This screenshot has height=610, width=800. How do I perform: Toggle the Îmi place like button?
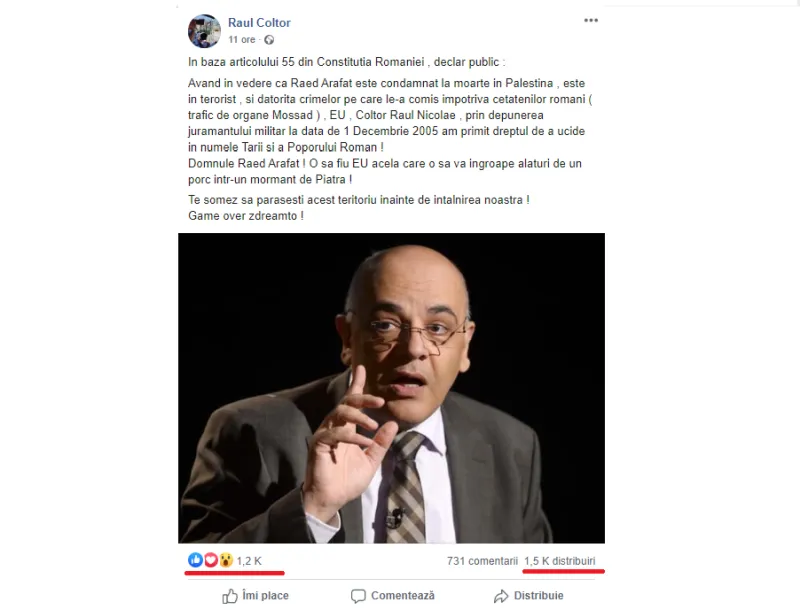255,596
